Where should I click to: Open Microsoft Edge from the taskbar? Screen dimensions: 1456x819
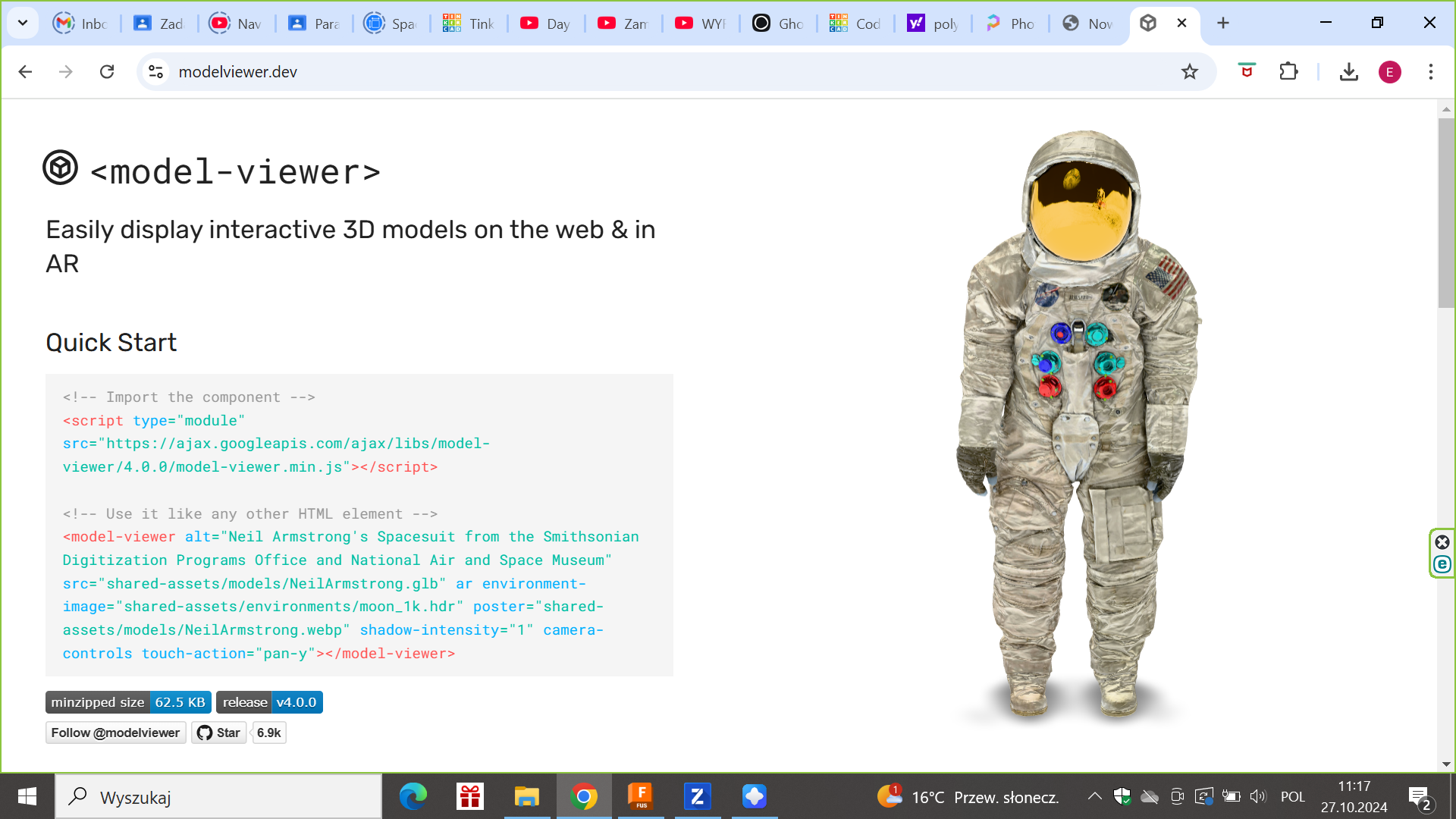tap(413, 796)
